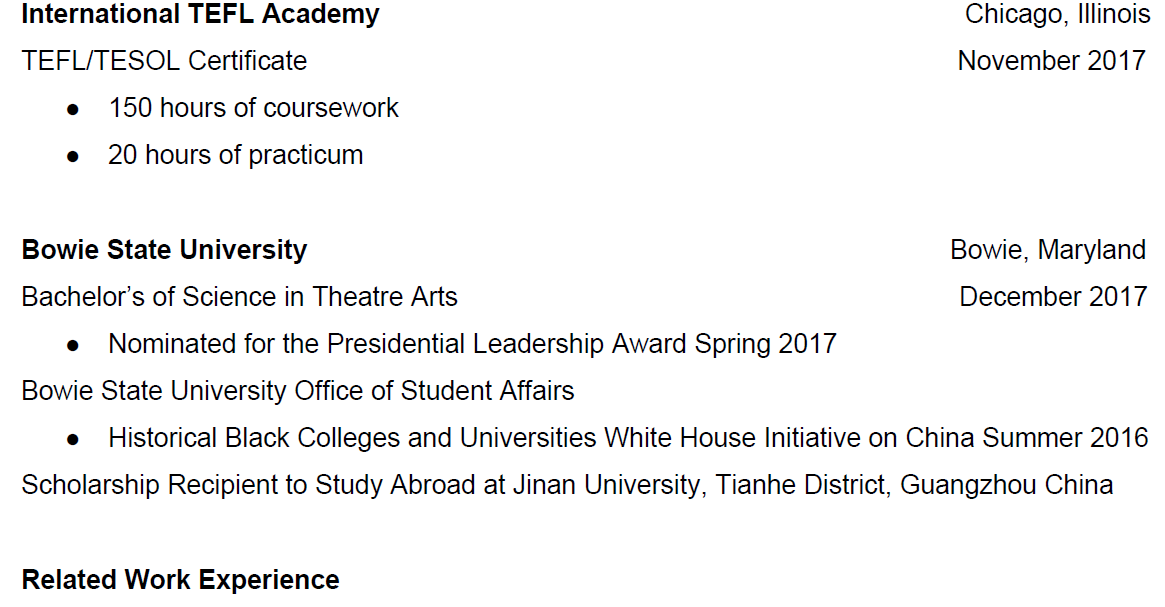
Task: Click the "Office of Student Affairs" line
Action: click(298, 391)
